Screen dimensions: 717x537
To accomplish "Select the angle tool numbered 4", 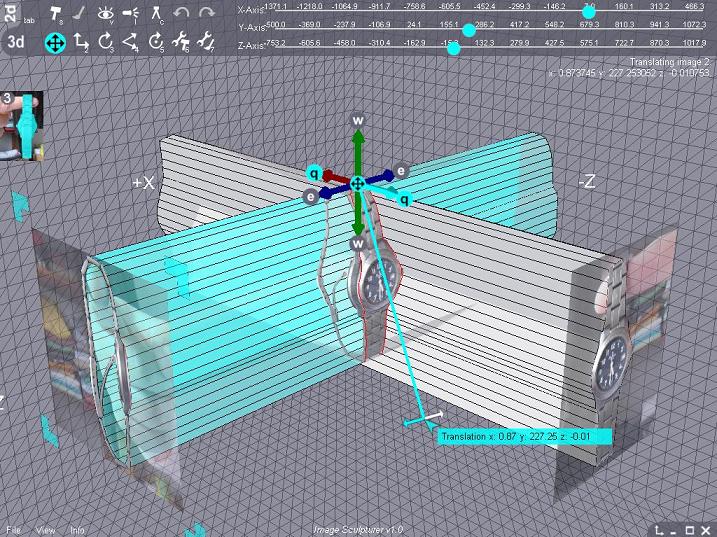I will (x=131, y=42).
